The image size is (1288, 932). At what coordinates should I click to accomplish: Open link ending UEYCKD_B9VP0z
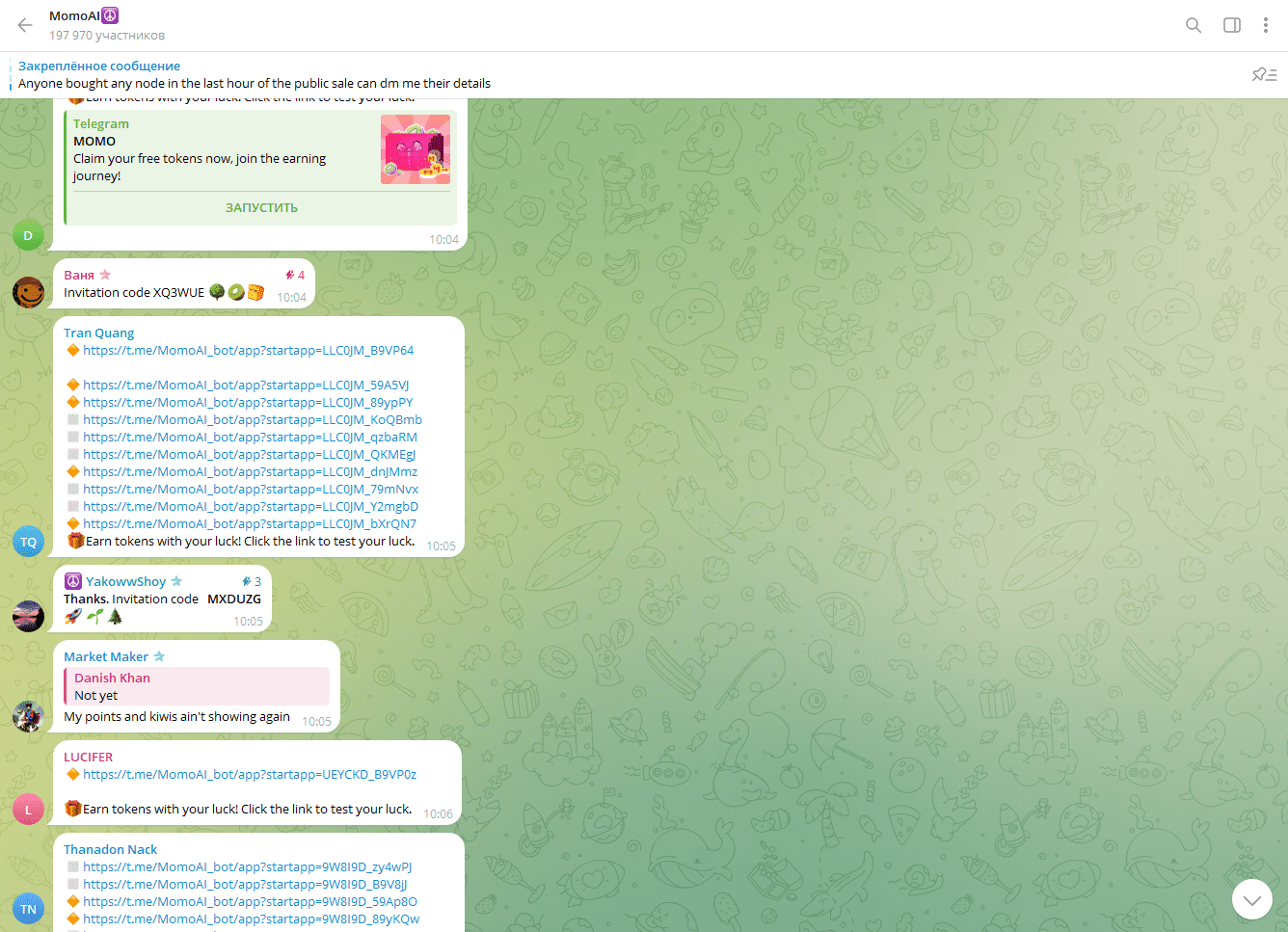tap(250, 774)
